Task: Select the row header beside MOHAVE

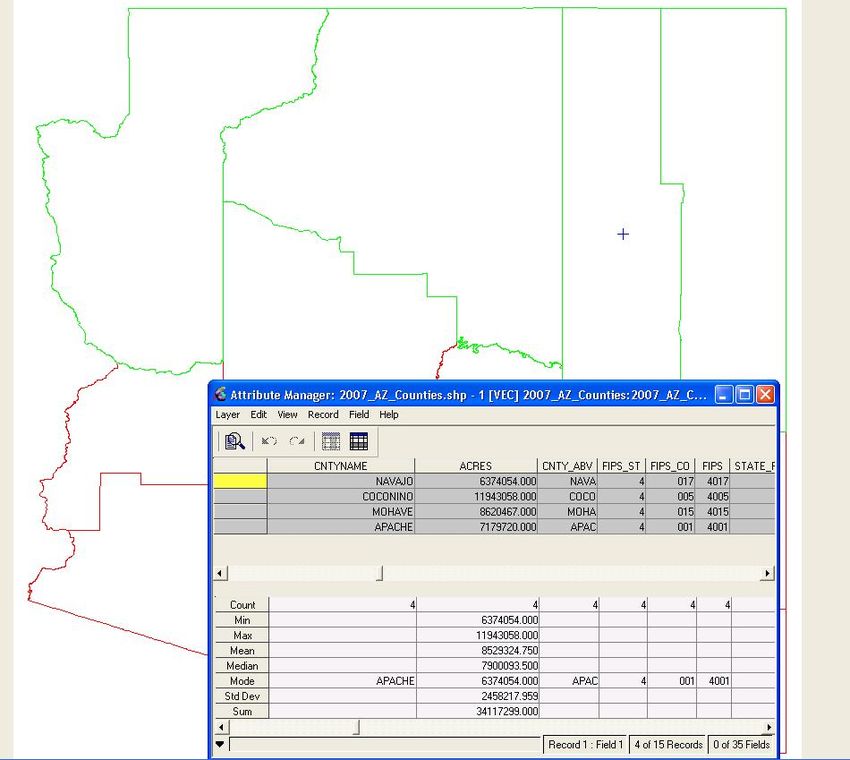Action: coord(240,511)
